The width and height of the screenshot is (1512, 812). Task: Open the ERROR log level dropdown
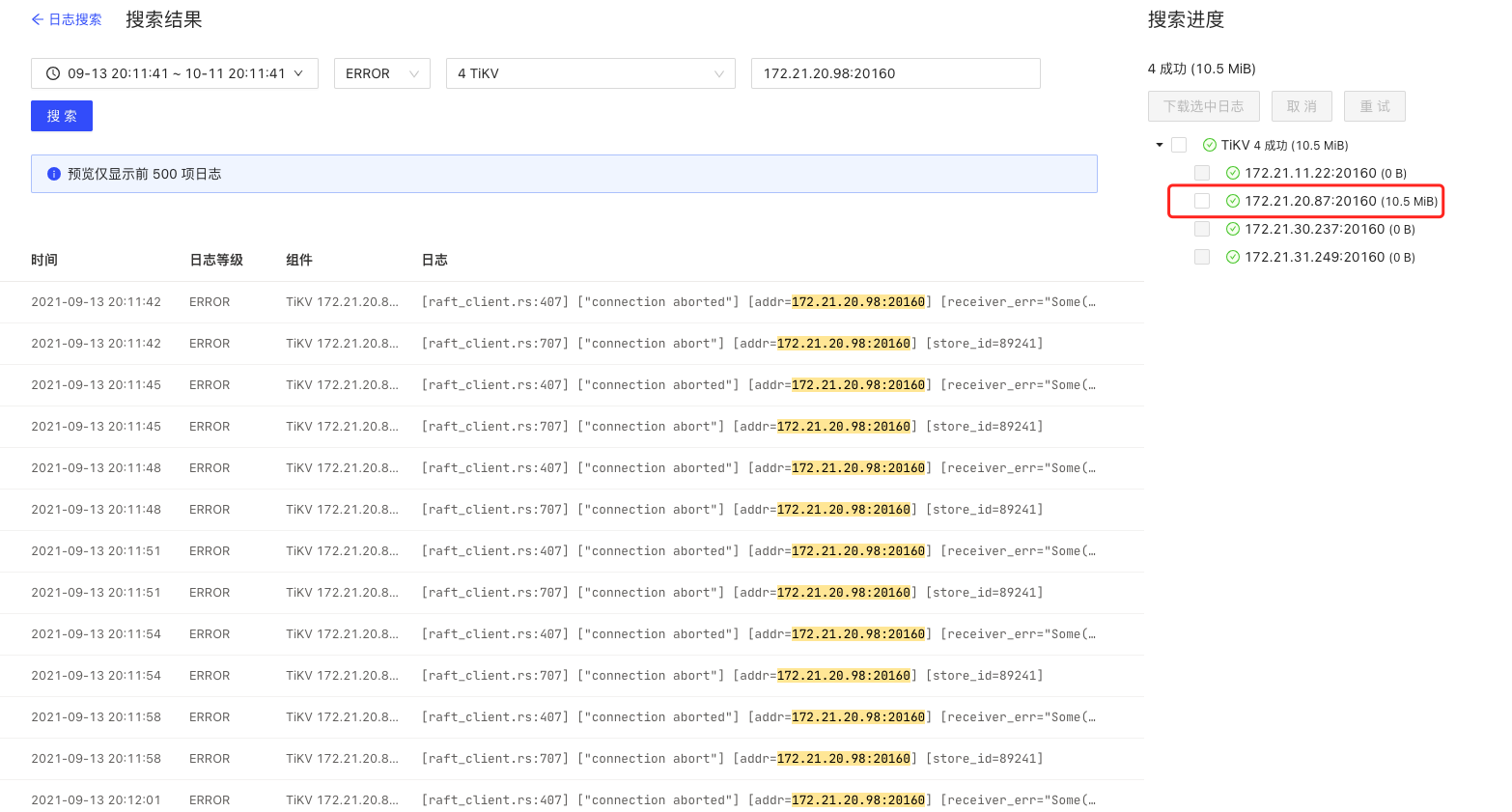coord(381,73)
